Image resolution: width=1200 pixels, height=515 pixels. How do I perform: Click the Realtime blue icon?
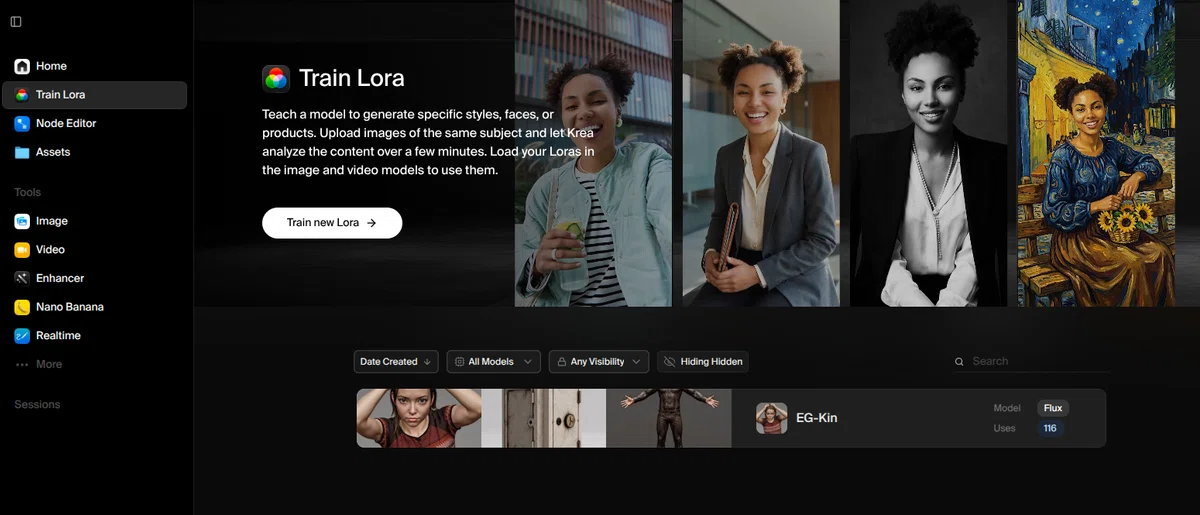coord(22,336)
